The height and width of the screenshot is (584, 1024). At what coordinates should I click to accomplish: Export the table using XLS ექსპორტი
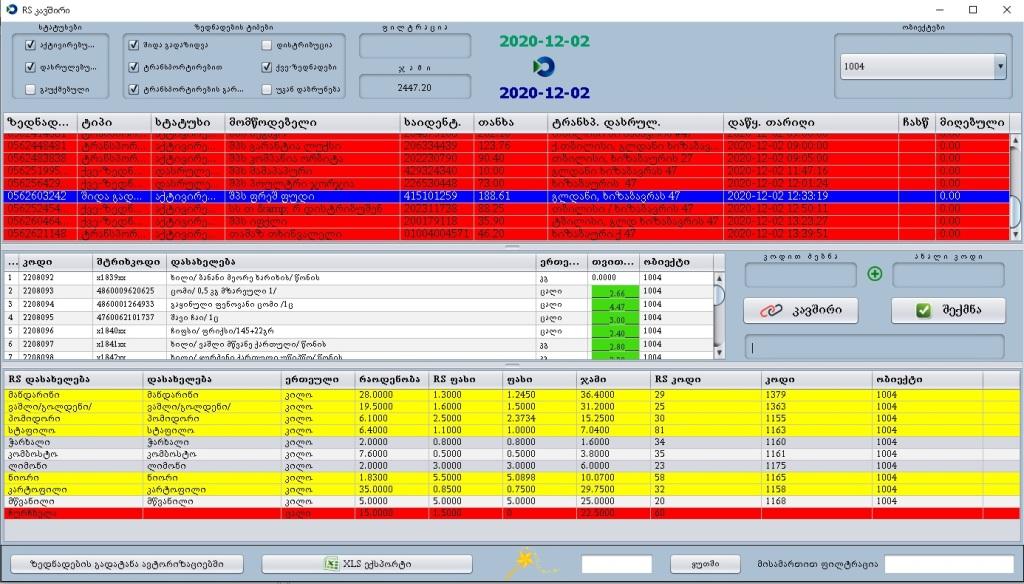366,564
